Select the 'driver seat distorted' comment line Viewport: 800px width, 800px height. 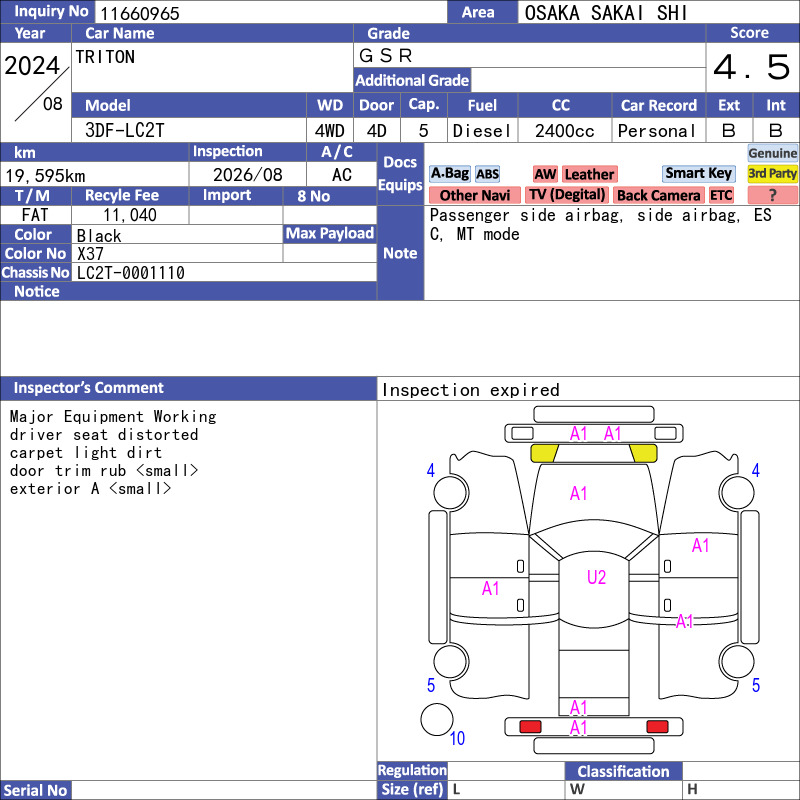click(104, 435)
